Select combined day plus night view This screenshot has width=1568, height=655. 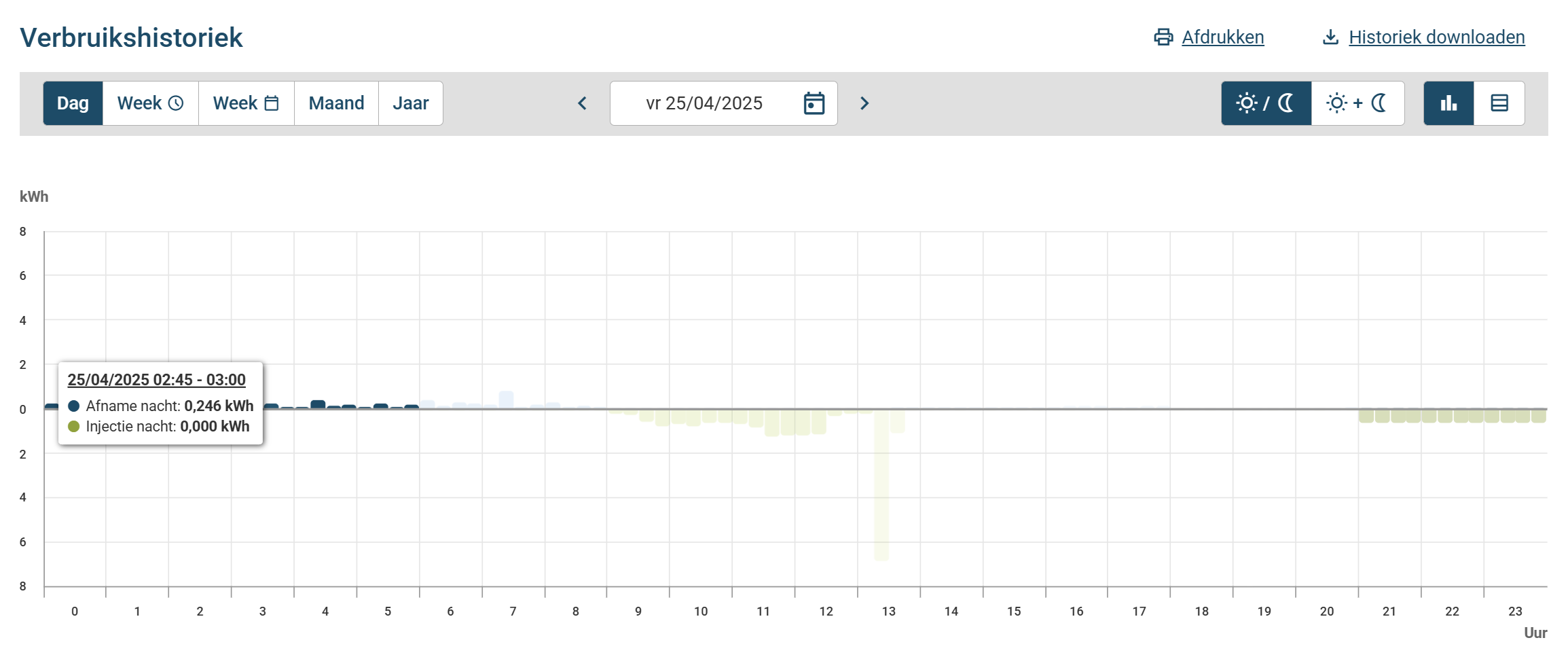(x=1357, y=103)
